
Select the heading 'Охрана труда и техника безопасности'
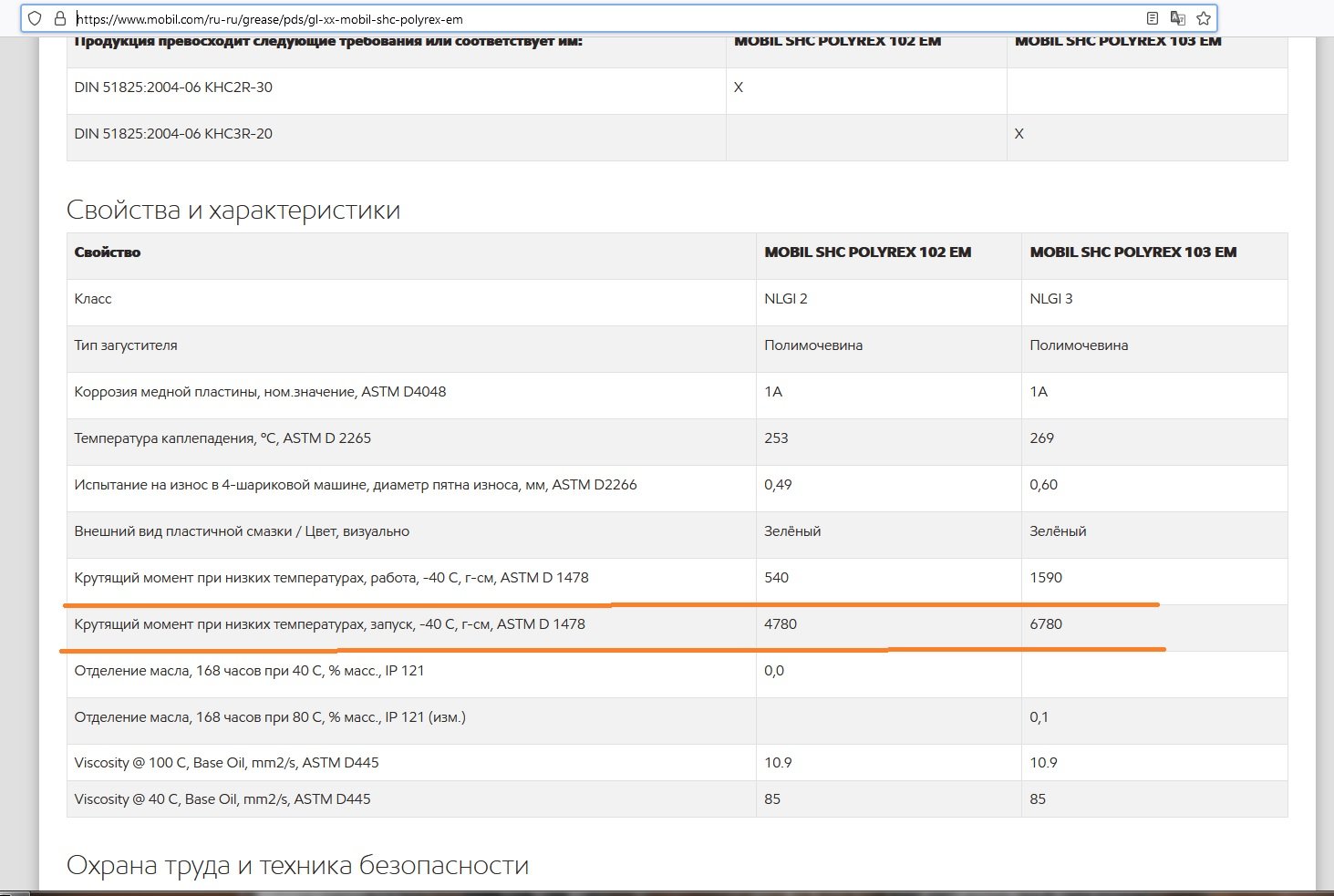tap(298, 864)
